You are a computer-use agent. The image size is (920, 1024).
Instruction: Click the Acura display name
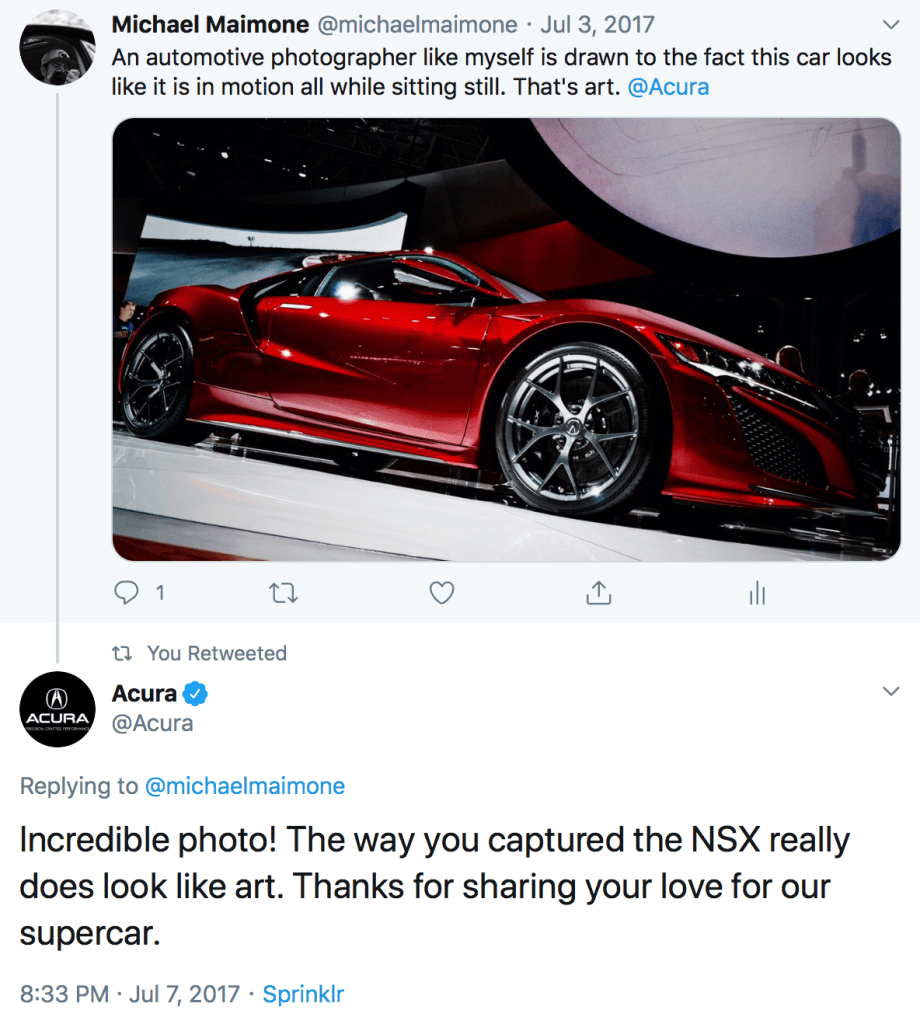pos(144,693)
